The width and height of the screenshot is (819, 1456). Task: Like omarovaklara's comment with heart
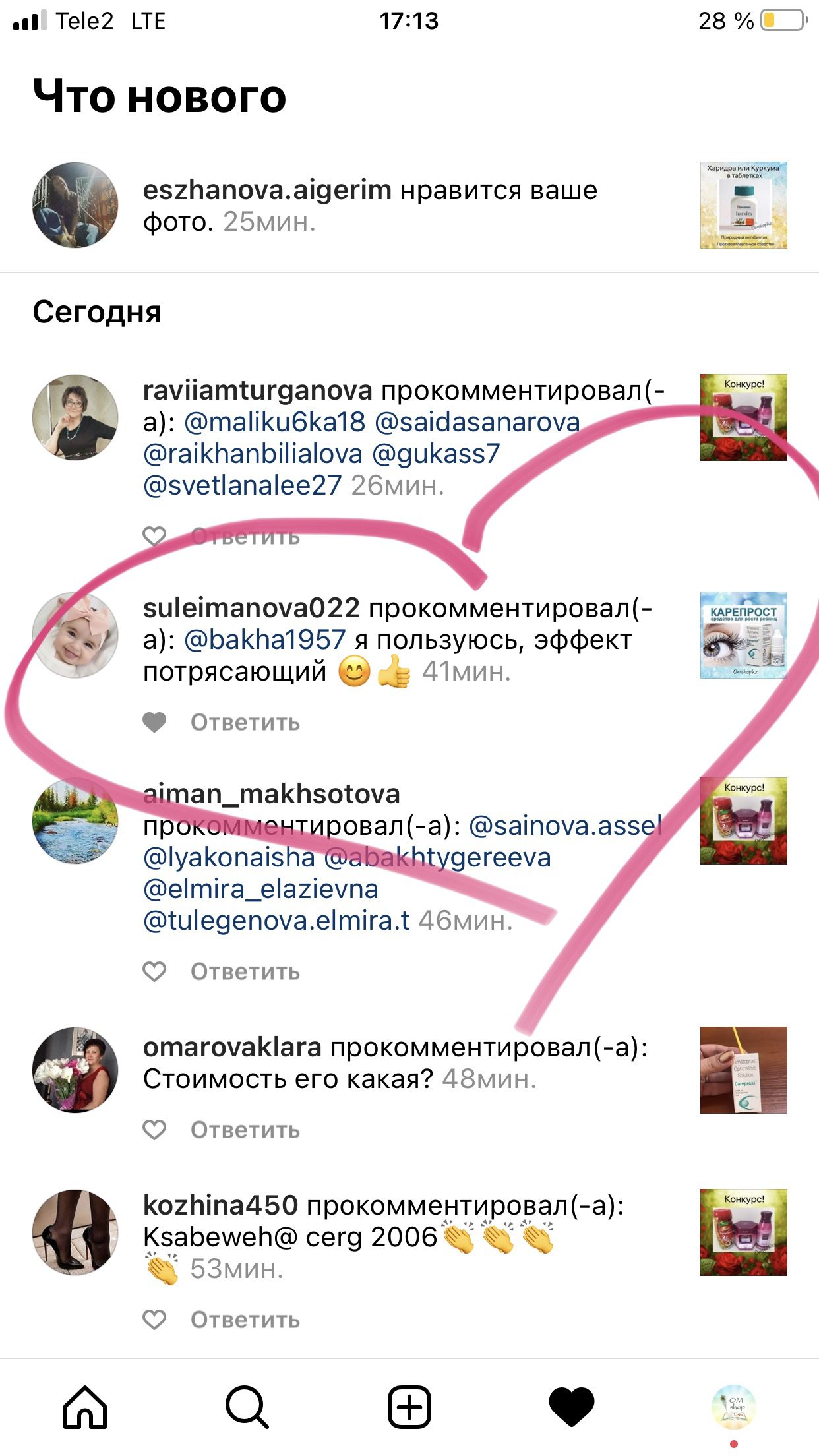click(x=154, y=1130)
